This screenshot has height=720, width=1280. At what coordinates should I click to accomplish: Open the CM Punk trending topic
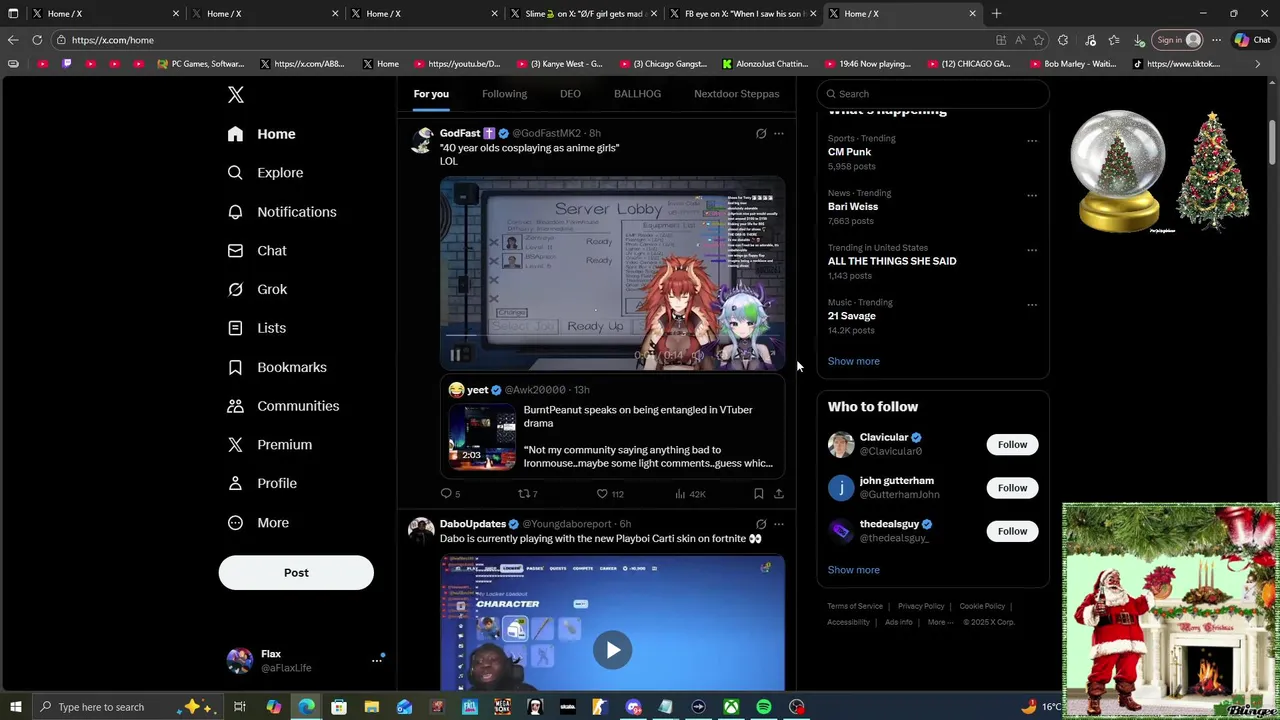click(849, 152)
